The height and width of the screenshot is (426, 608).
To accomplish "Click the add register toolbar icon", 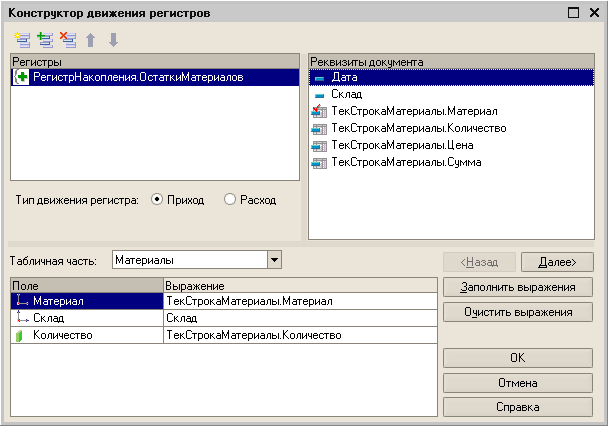I will click(45, 40).
